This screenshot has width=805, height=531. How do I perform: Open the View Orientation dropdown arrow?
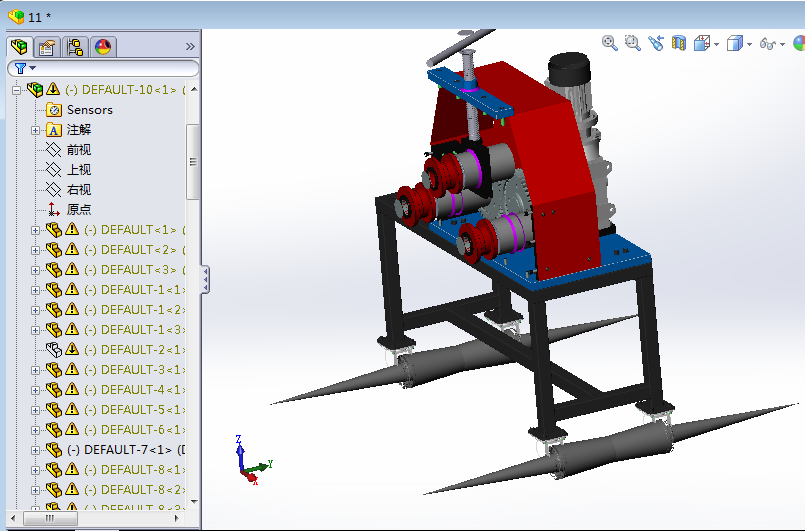716,45
